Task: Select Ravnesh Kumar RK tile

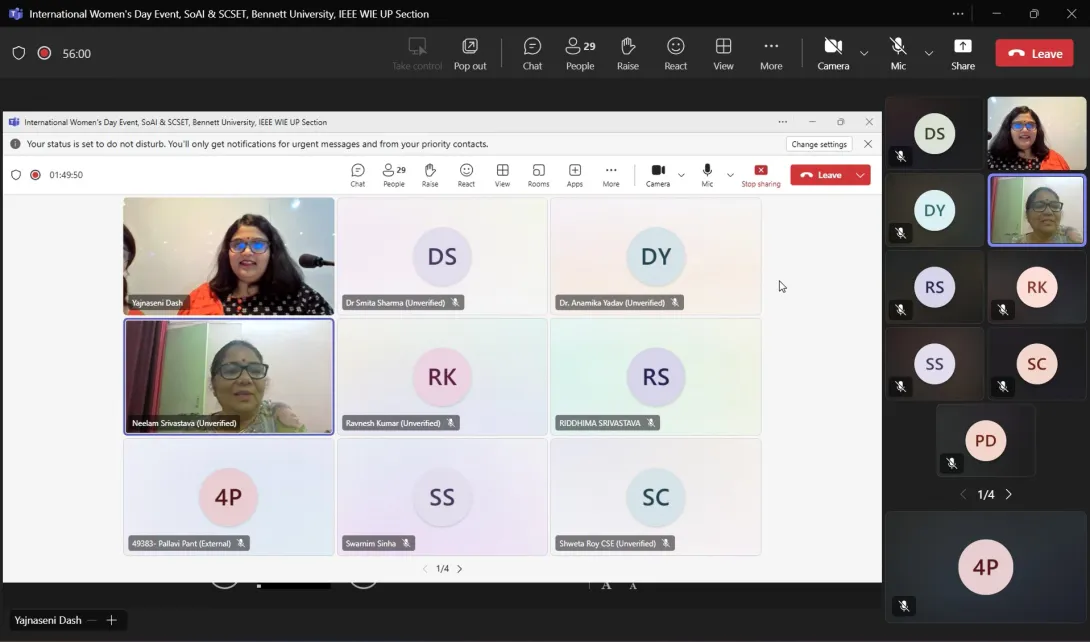Action: click(442, 377)
